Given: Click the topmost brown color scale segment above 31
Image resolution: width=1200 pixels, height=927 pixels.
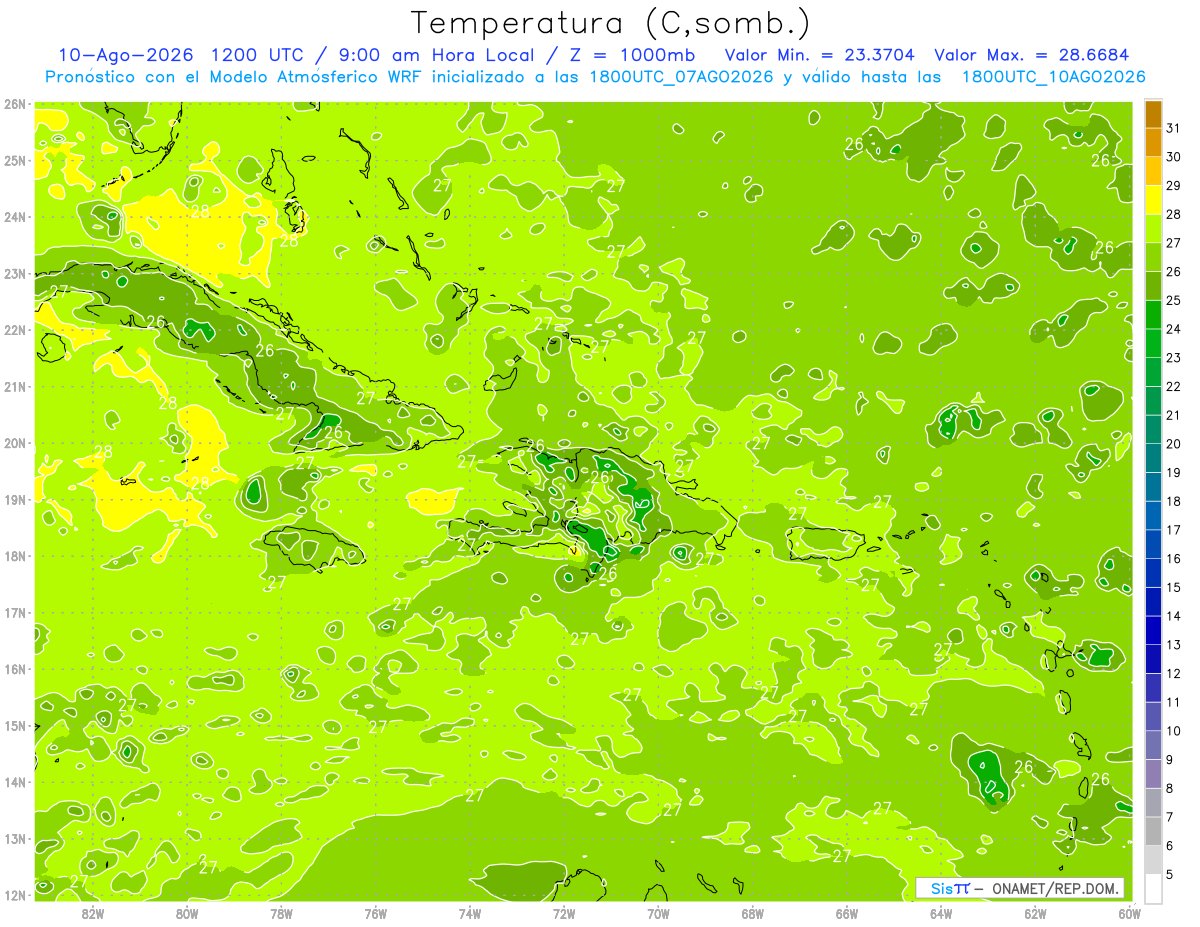Looking at the screenshot, I should [x=1153, y=114].
